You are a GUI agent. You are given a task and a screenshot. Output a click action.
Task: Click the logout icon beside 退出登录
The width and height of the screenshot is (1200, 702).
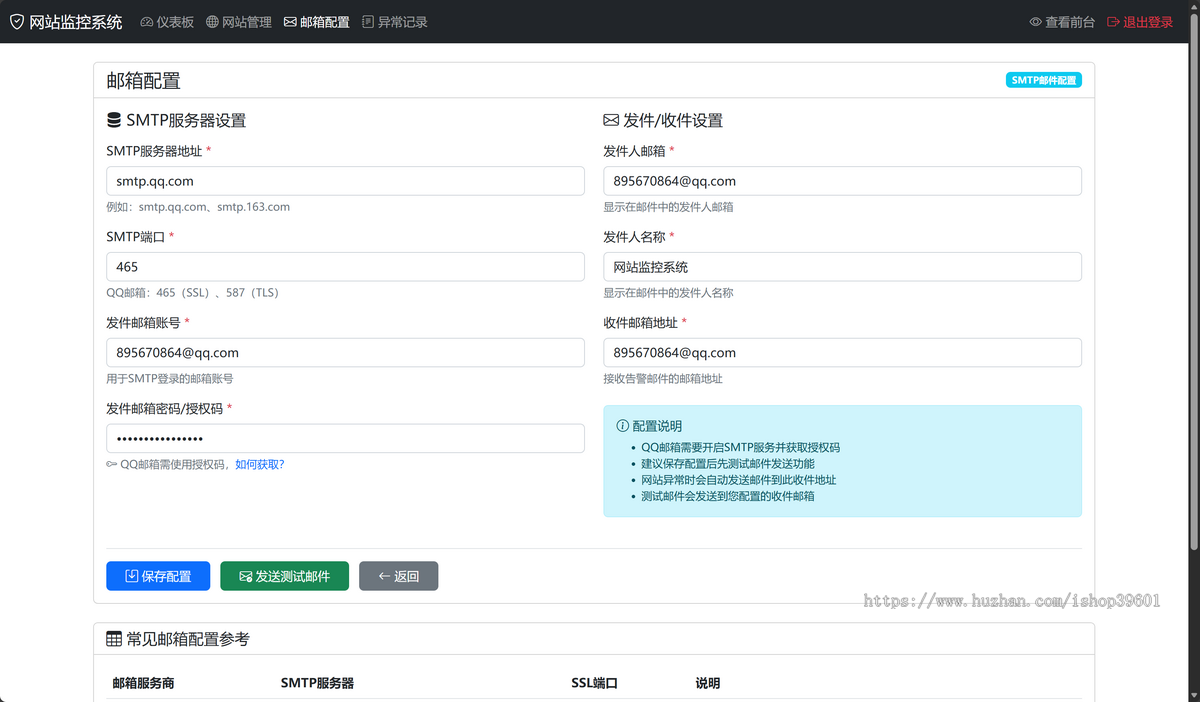tap(1112, 20)
